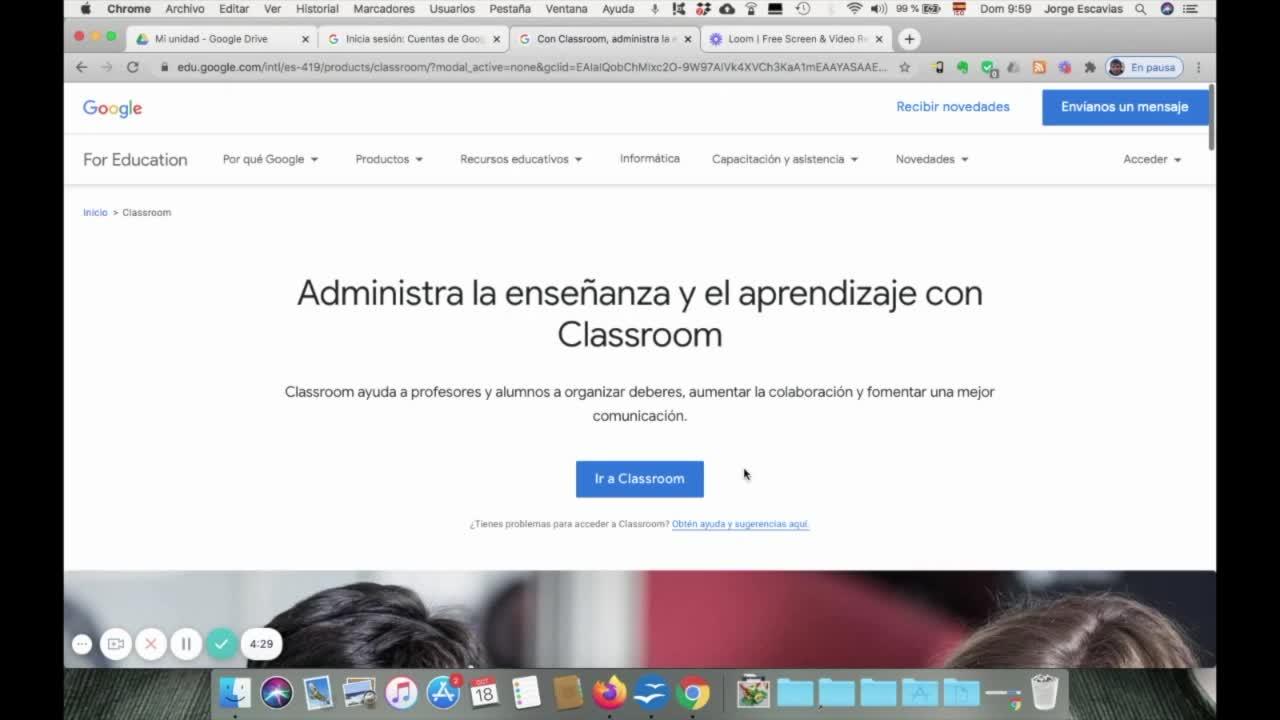Click the Time Machine menu bar icon
Image resolution: width=1280 pixels, height=720 pixels.
pos(802,9)
